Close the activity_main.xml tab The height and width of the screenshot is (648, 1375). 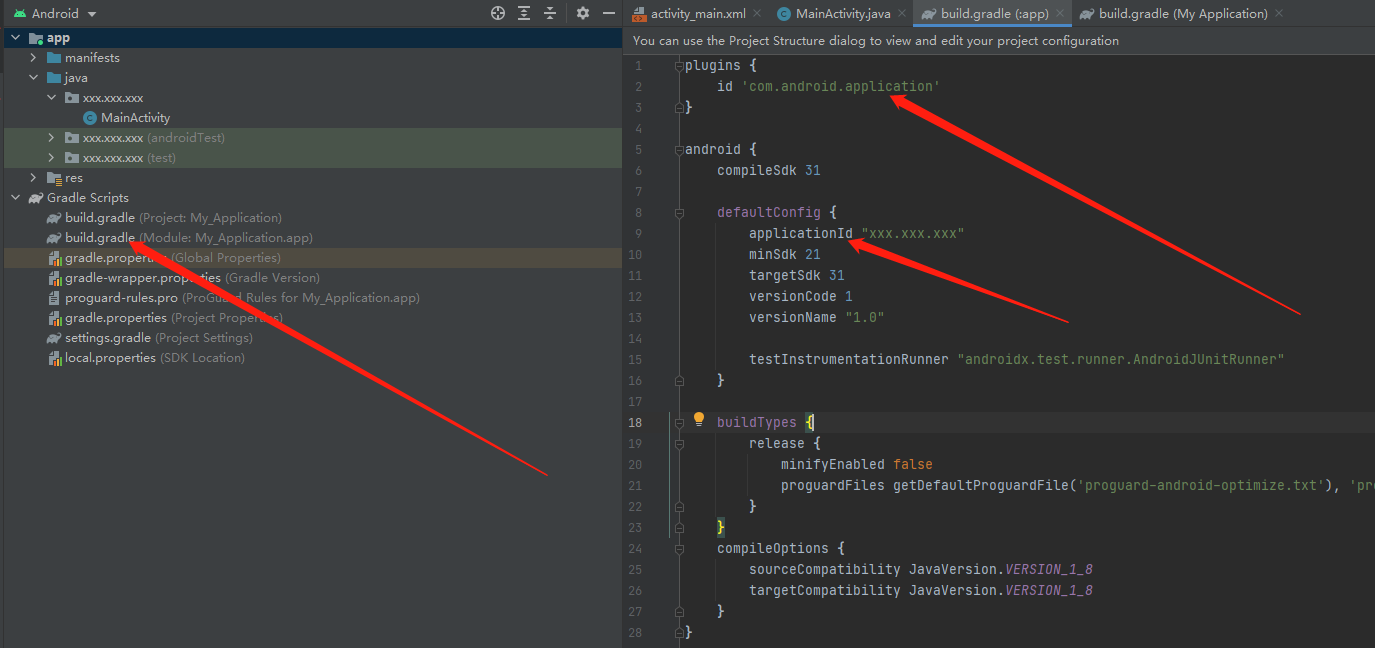pyautogui.click(x=756, y=14)
